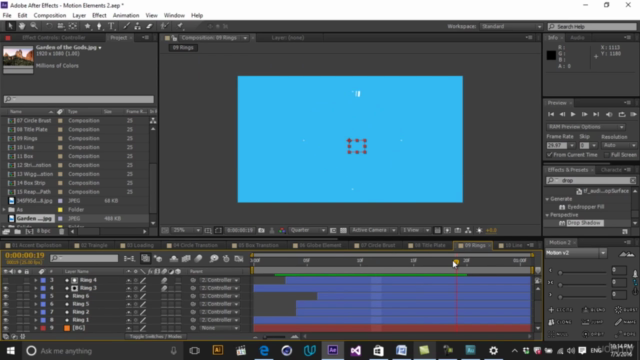Click the timeline zoom slider
This screenshot has width=640, height=360.
coord(274,337)
